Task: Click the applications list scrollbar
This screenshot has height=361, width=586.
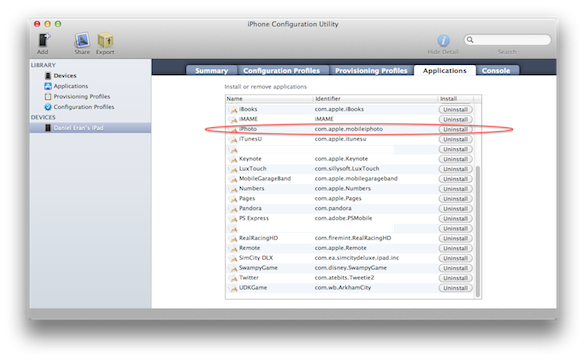Action: pyautogui.click(x=478, y=231)
